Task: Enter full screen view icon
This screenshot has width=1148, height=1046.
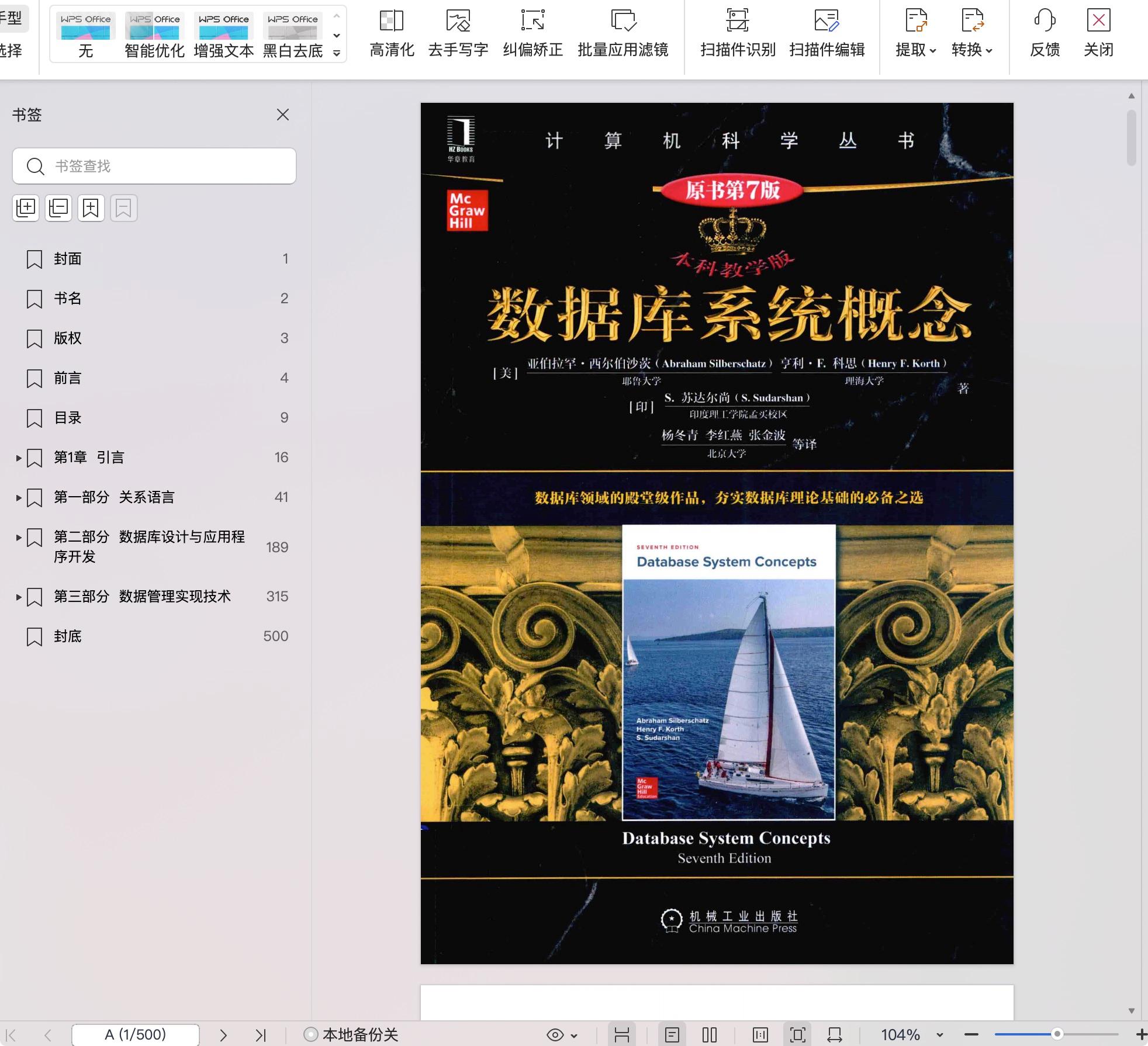Action: 798,1035
